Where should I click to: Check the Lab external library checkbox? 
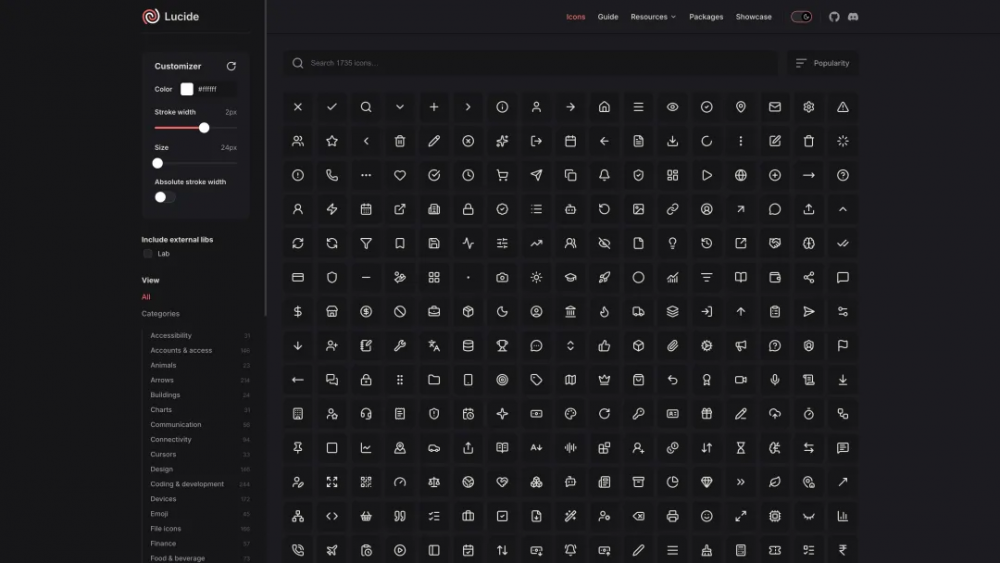tap(148, 254)
